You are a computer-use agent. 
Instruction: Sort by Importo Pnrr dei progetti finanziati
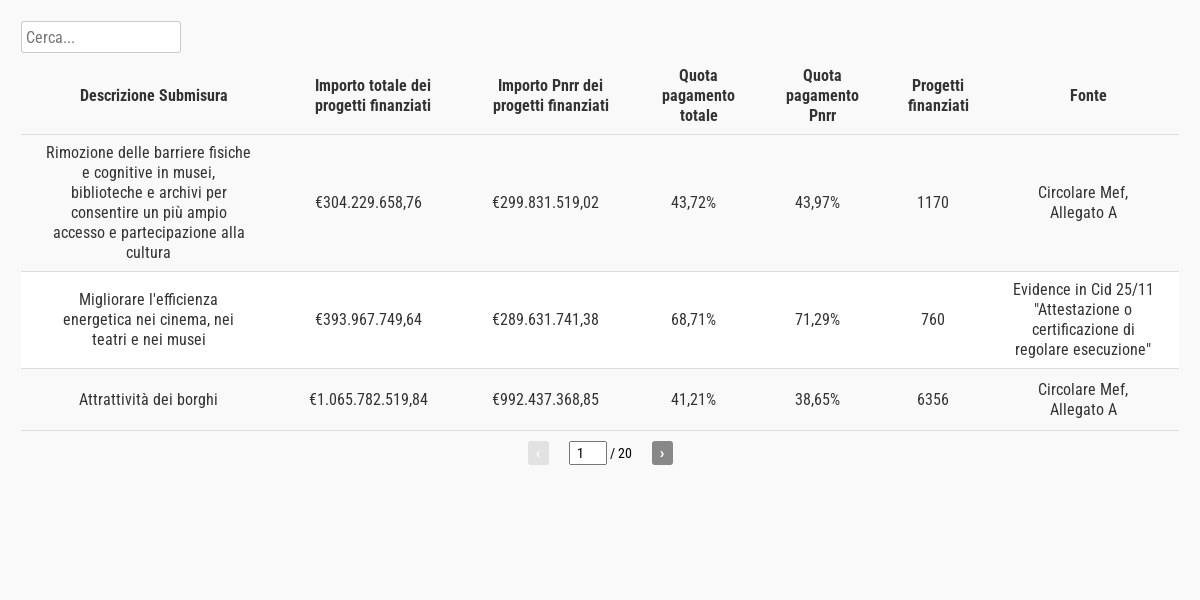(x=550, y=96)
